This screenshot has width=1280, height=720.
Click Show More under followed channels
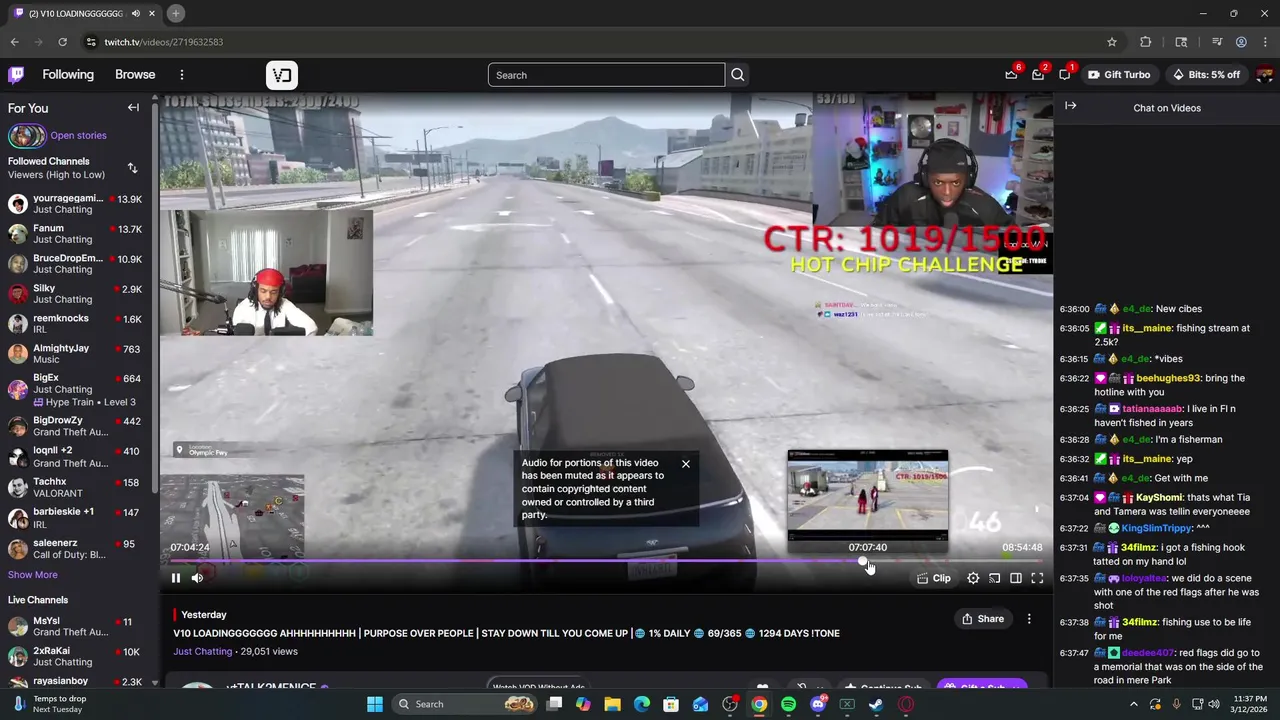33,575
